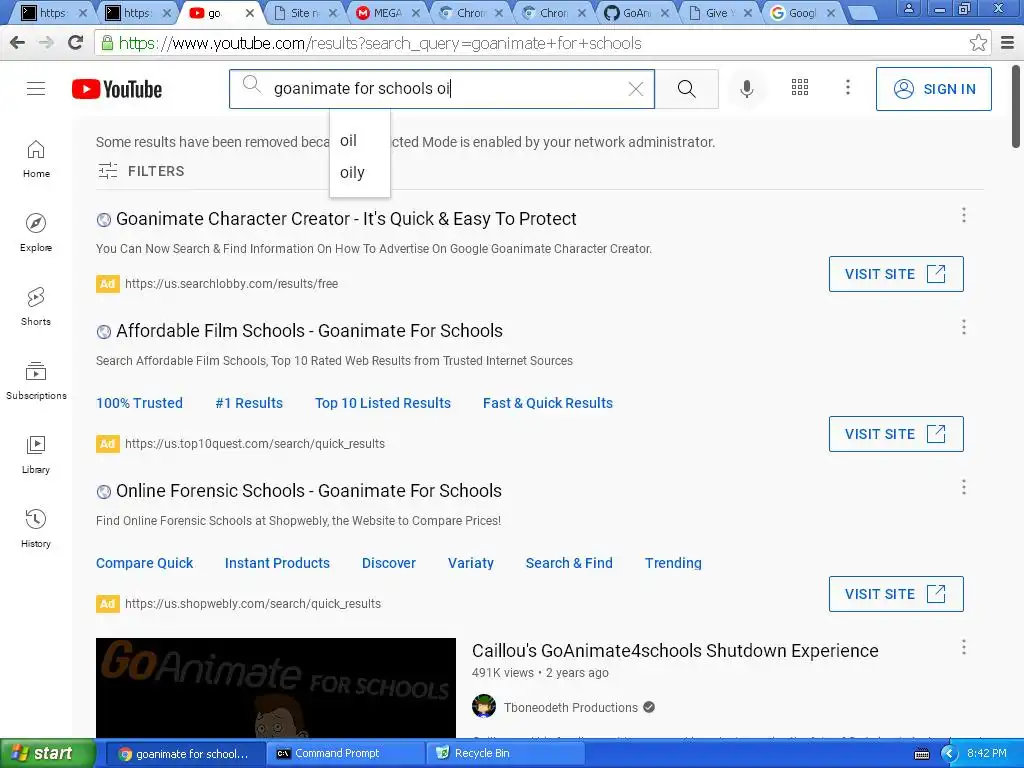Click the page vertical scrollbar thumb
Screen dimensions: 1024x768
pos(1016,106)
